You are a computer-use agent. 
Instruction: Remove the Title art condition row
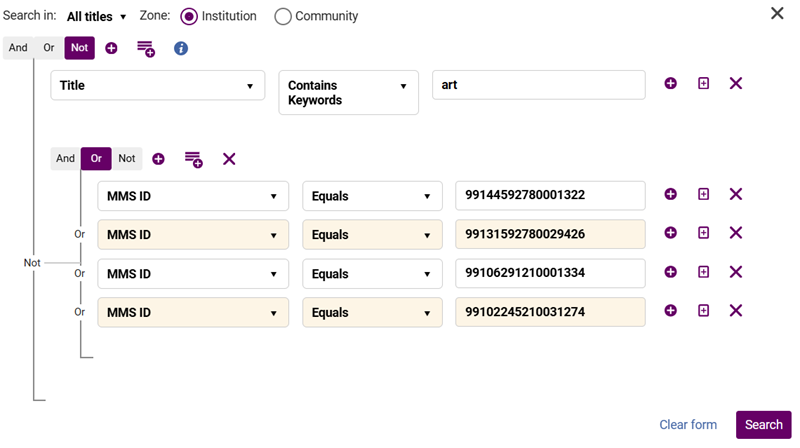coord(736,83)
